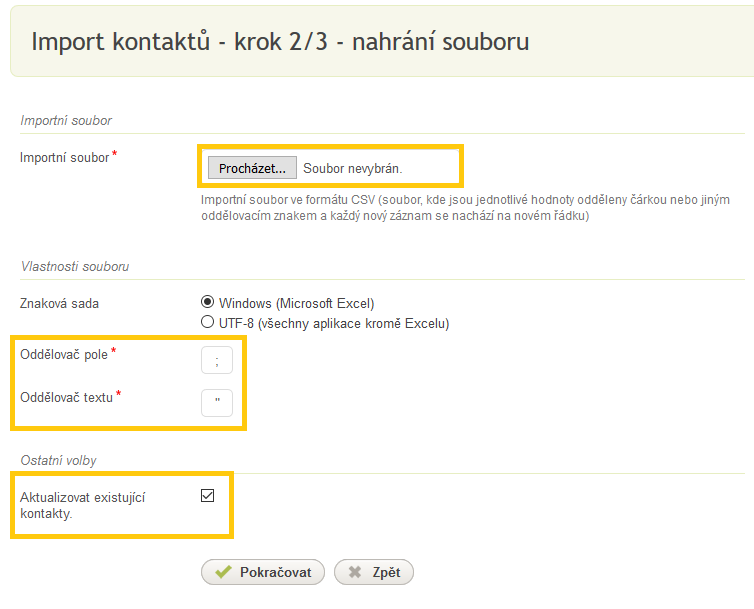Click the 'UTF-8 (všechny aplikace kromě Excelu)' text

point(334,323)
